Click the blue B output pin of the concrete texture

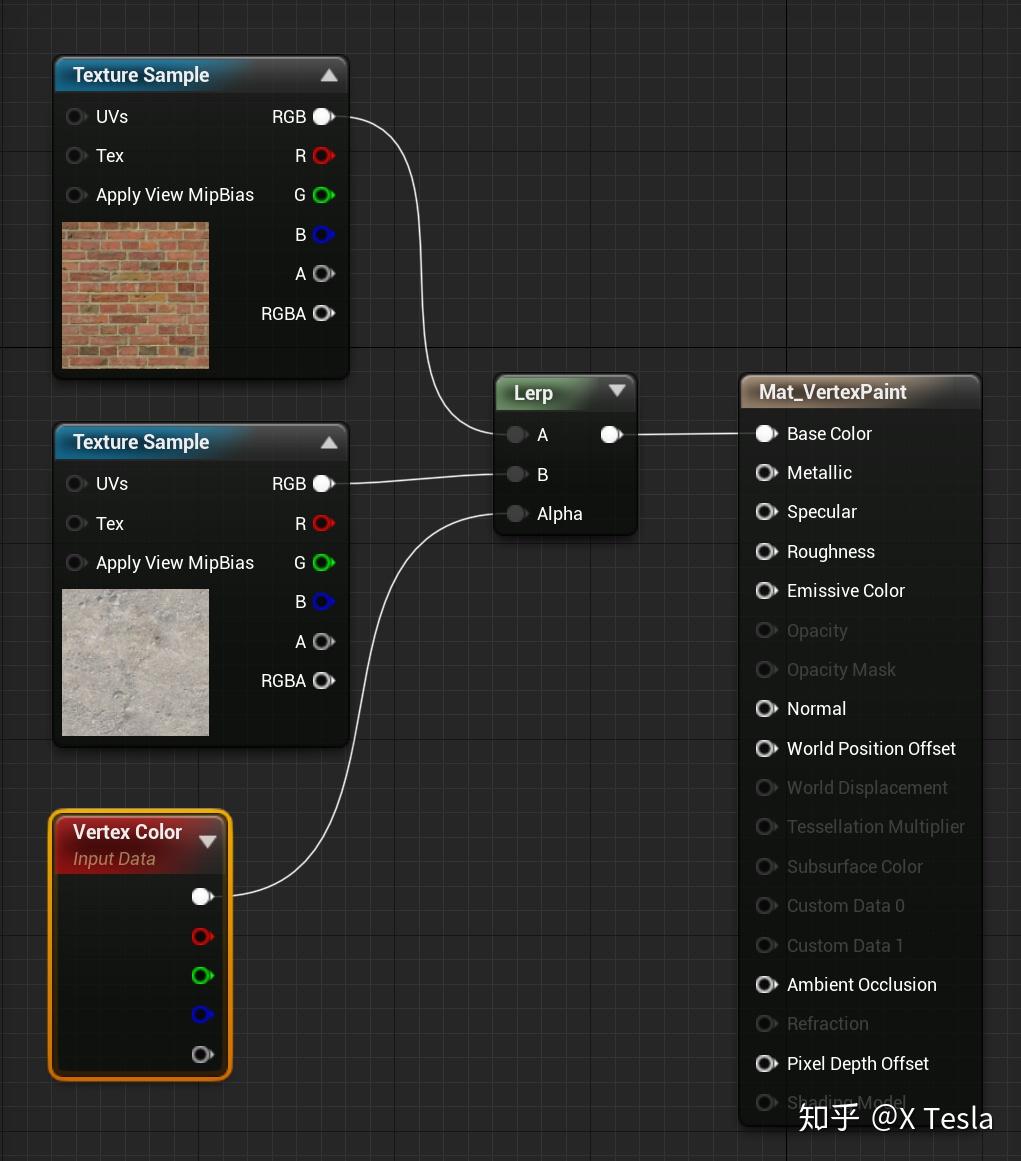pos(322,602)
